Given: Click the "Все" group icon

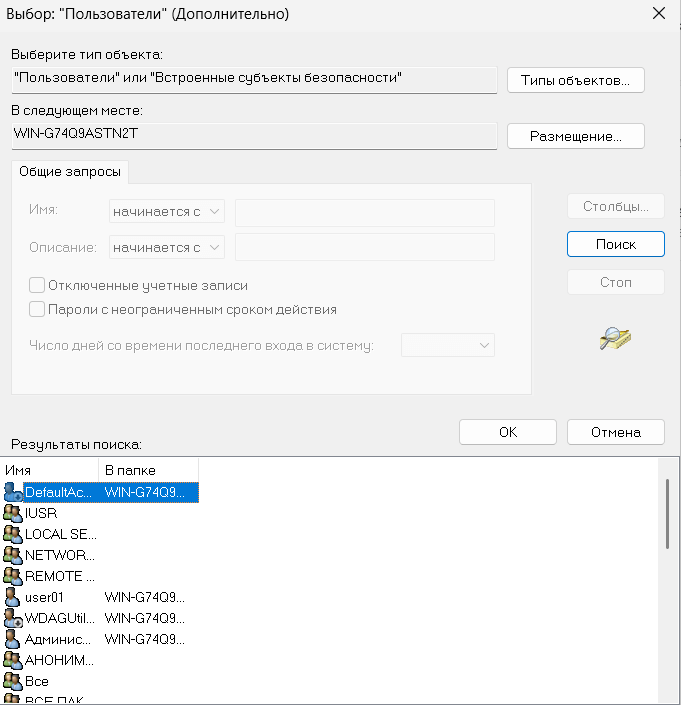Looking at the screenshot, I should pyautogui.click(x=13, y=681).
